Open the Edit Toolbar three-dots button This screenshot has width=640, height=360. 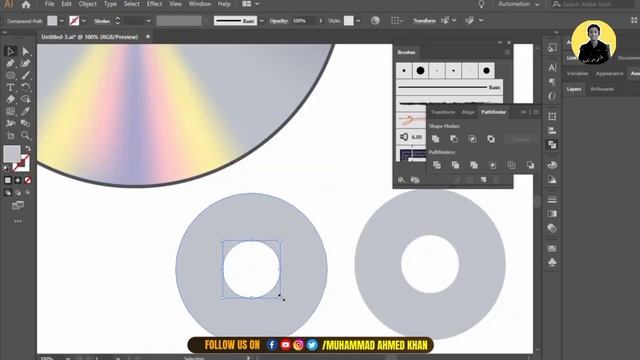point(18,221)
